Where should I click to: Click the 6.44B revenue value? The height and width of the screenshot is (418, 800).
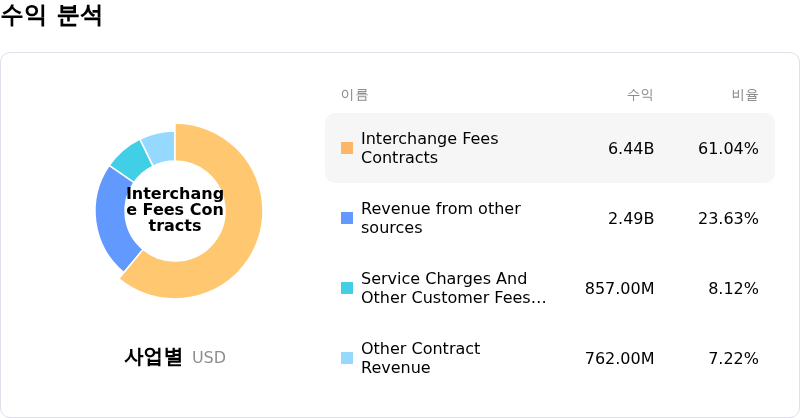point(631,148)
